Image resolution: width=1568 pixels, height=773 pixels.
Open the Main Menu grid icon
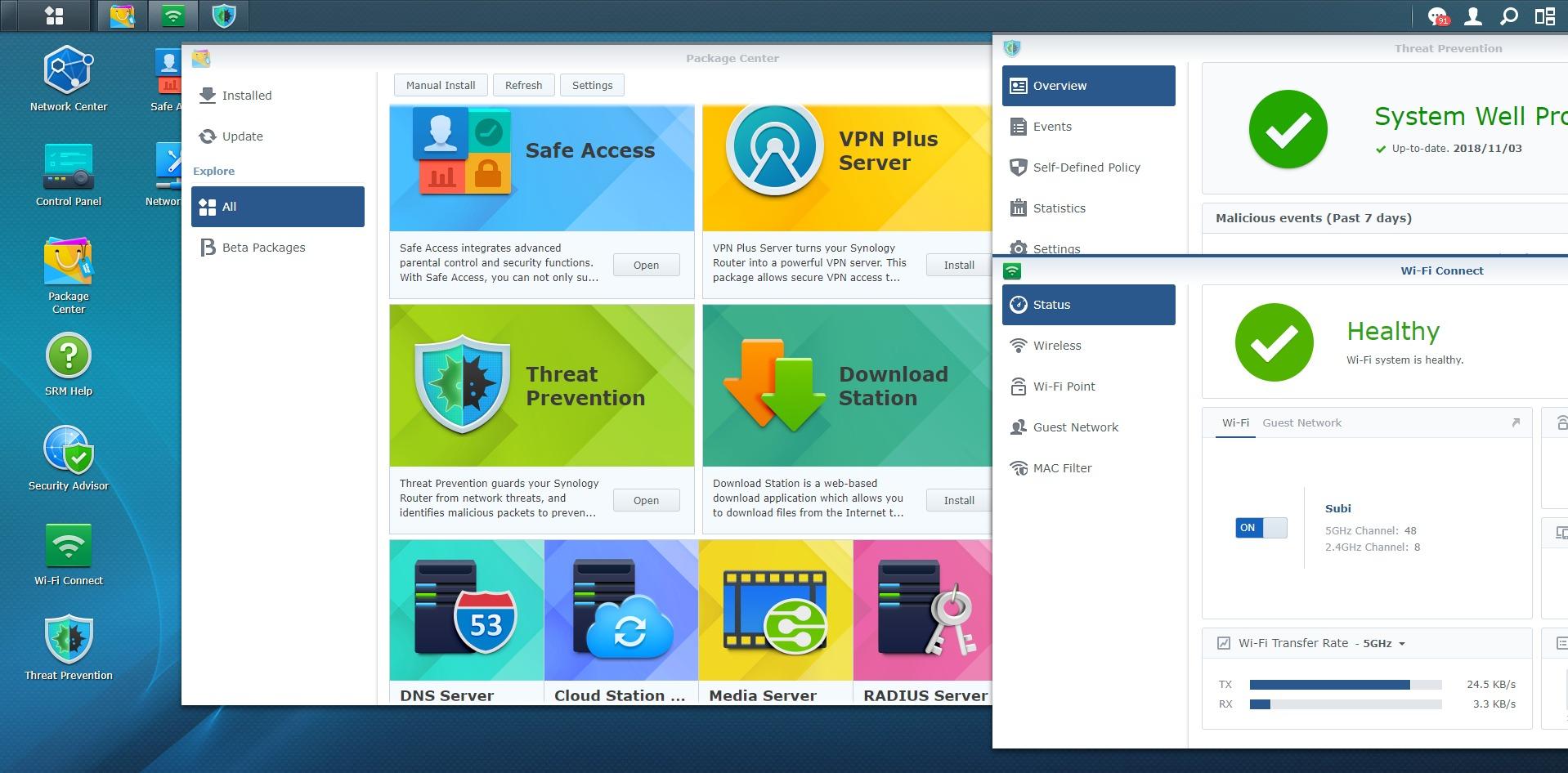click(54, 16)
